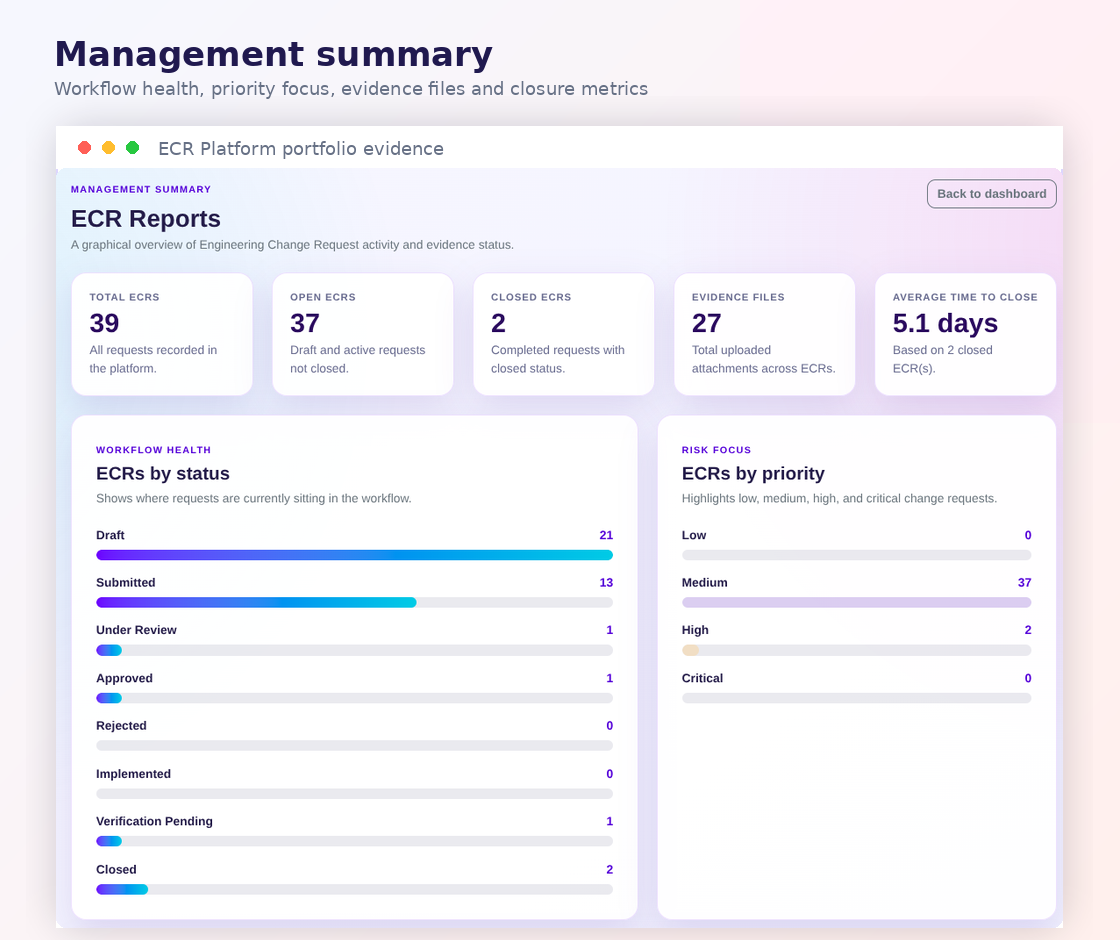Click the Rejected status empty bar

[x=354, y=746]
